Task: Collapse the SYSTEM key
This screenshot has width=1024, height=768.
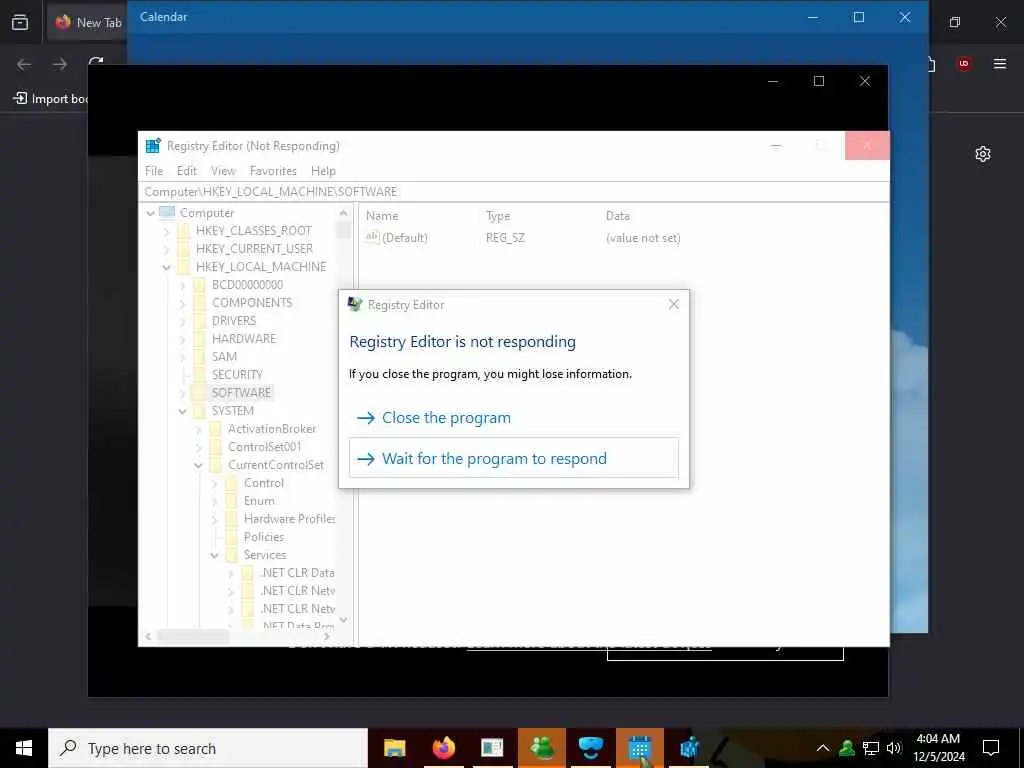Action: point(183,411)
